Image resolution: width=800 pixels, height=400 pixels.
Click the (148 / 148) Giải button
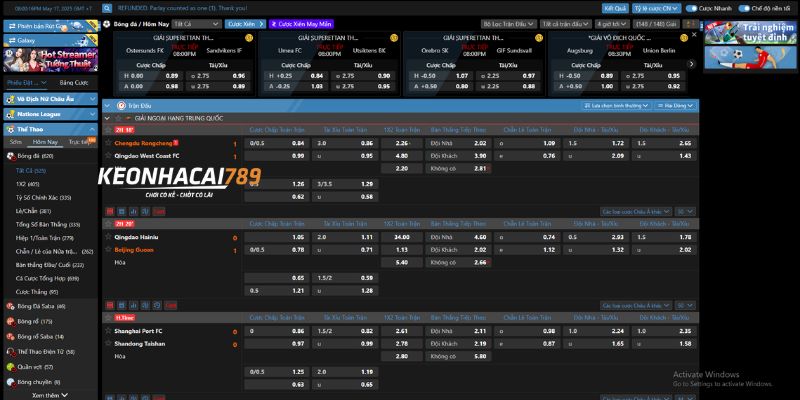[x=656, y=23]
